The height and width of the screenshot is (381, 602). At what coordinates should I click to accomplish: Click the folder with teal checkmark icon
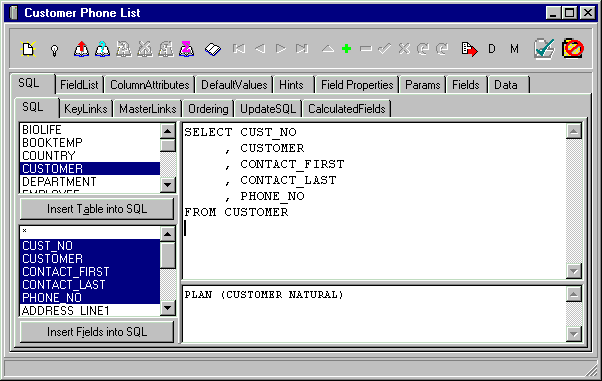[x=544, y=49]
